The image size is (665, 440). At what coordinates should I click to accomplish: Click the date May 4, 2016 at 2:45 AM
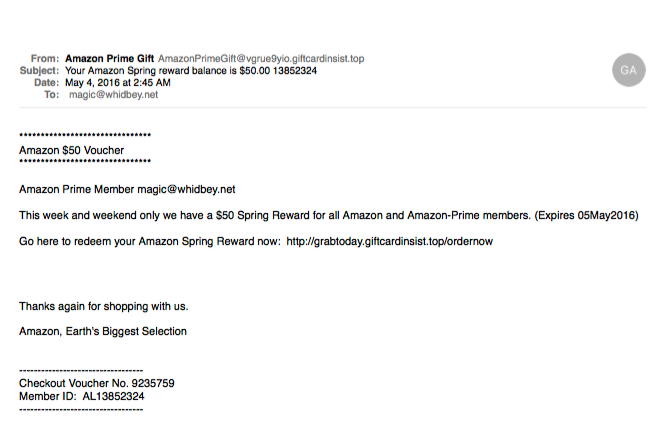point(117,83)
